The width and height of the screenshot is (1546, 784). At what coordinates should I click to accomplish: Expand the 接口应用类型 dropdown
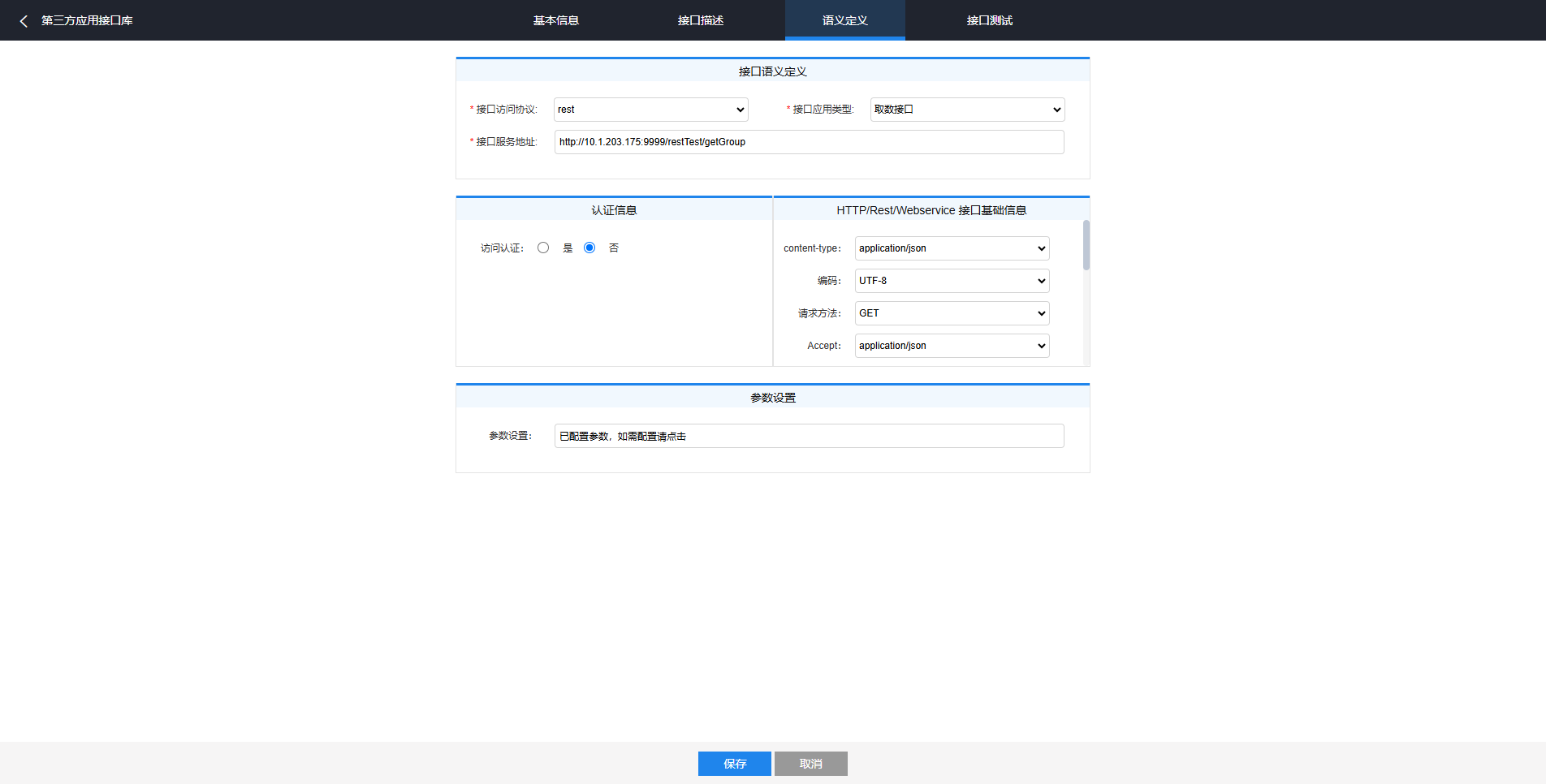click(x=967, y=110)
